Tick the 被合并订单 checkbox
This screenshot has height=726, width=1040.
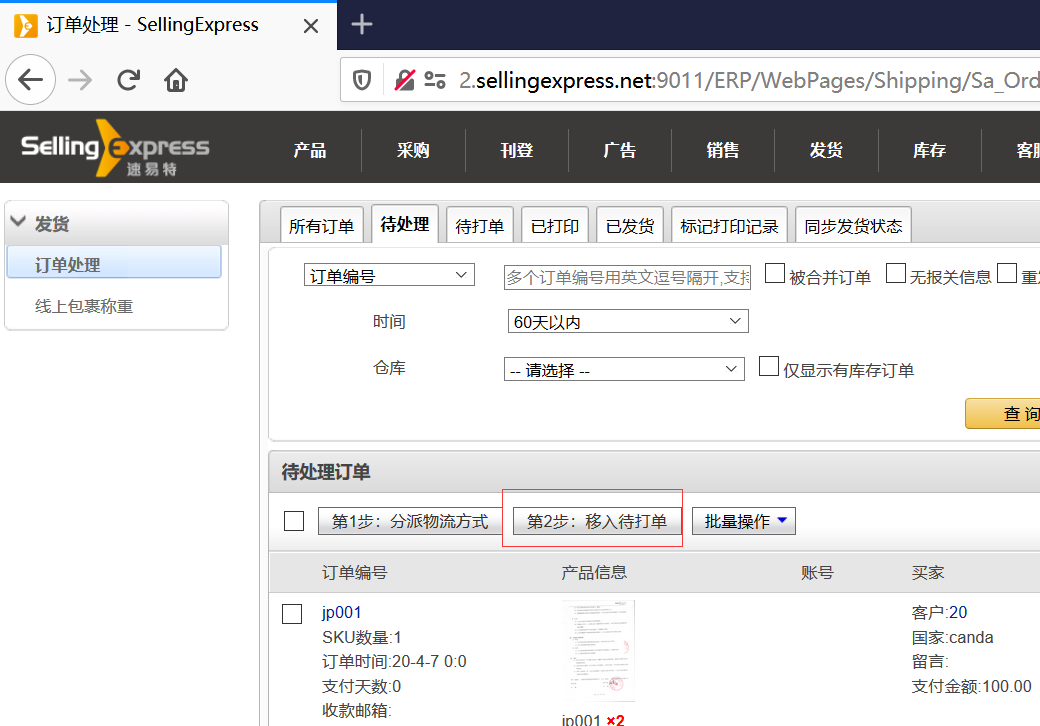coord(774,273)
